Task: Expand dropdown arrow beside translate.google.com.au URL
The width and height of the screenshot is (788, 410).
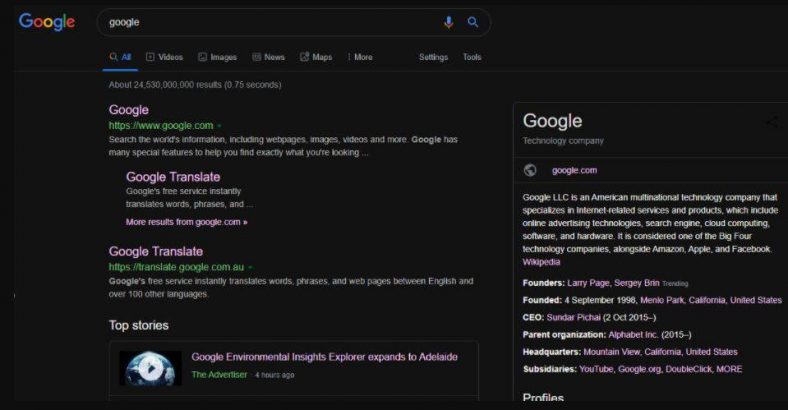Action: coord(250,267)
